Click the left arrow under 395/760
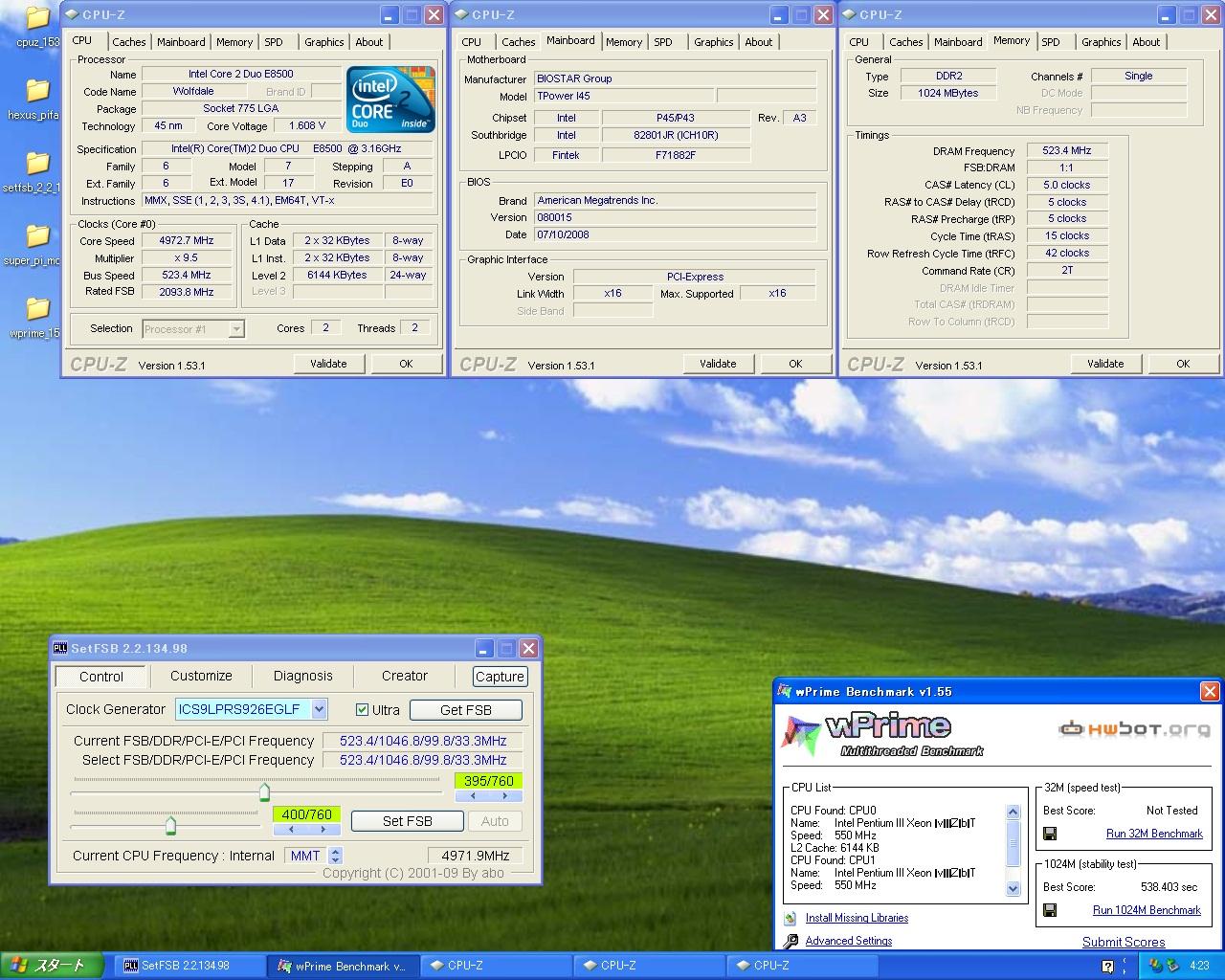The image size is (1225, 980). tap(472, 796)
